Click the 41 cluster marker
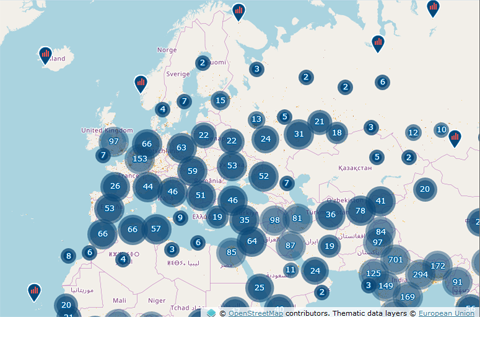This screenshot has height=360, width=480. click(380, 201)
